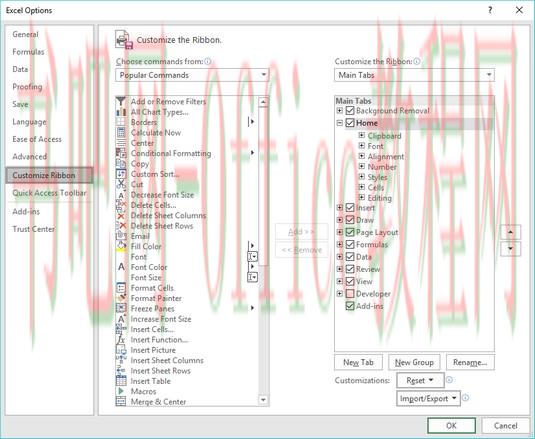The image size is (535, 439).
Task: Confirm with the OK button
Action: (451, 425)
